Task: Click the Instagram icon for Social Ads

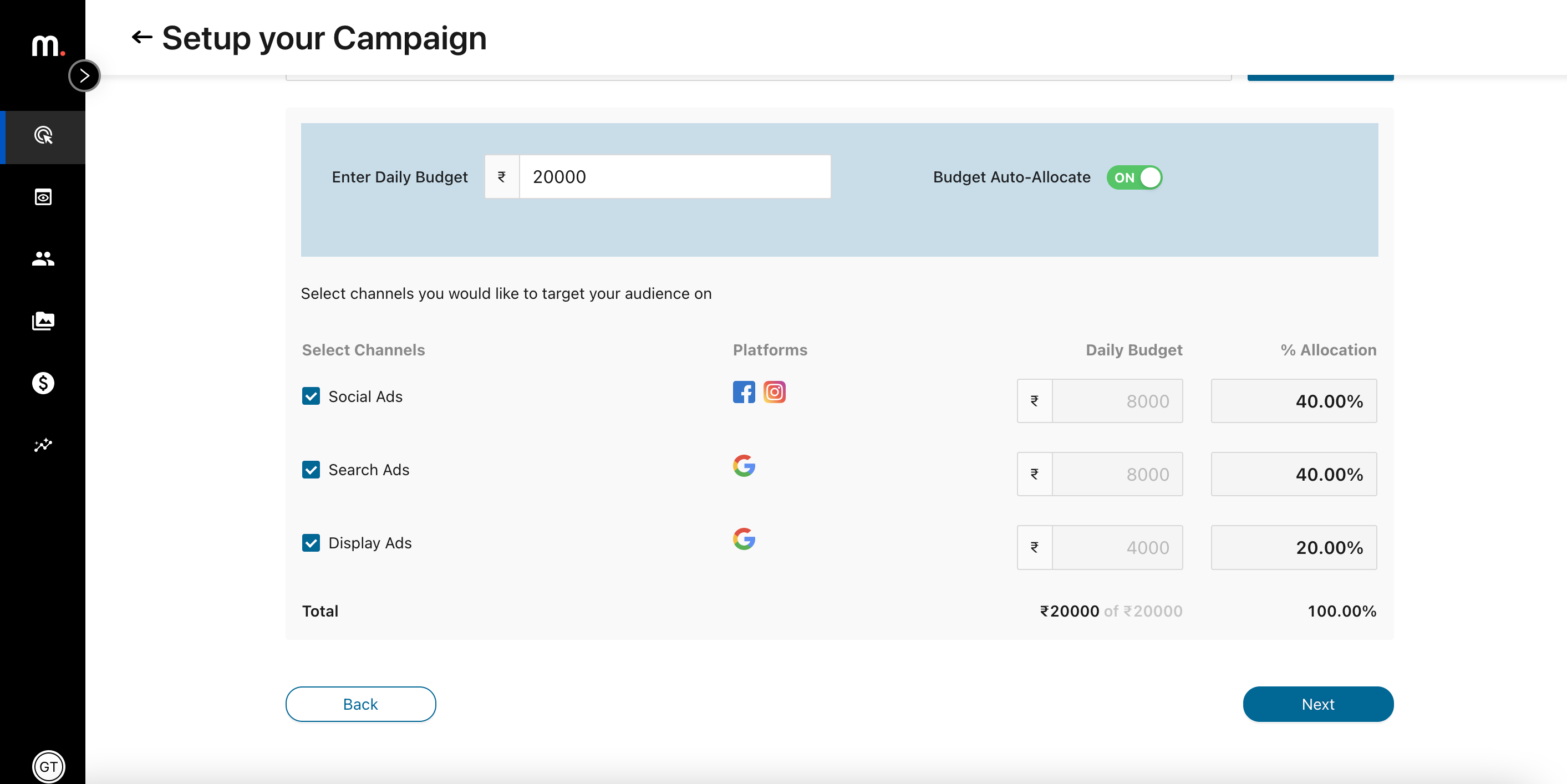Action: (x=775, y=393)
